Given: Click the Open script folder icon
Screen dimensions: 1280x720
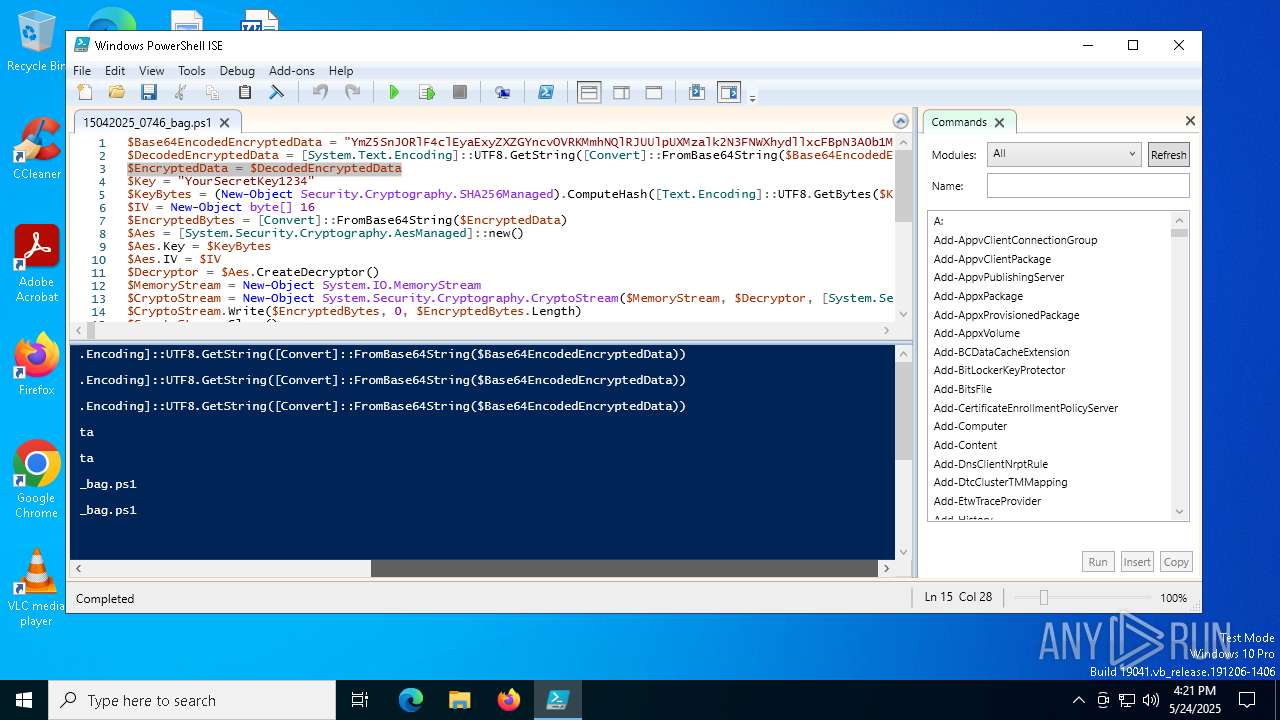Looking at the screenshot, I should coord(117,93).
